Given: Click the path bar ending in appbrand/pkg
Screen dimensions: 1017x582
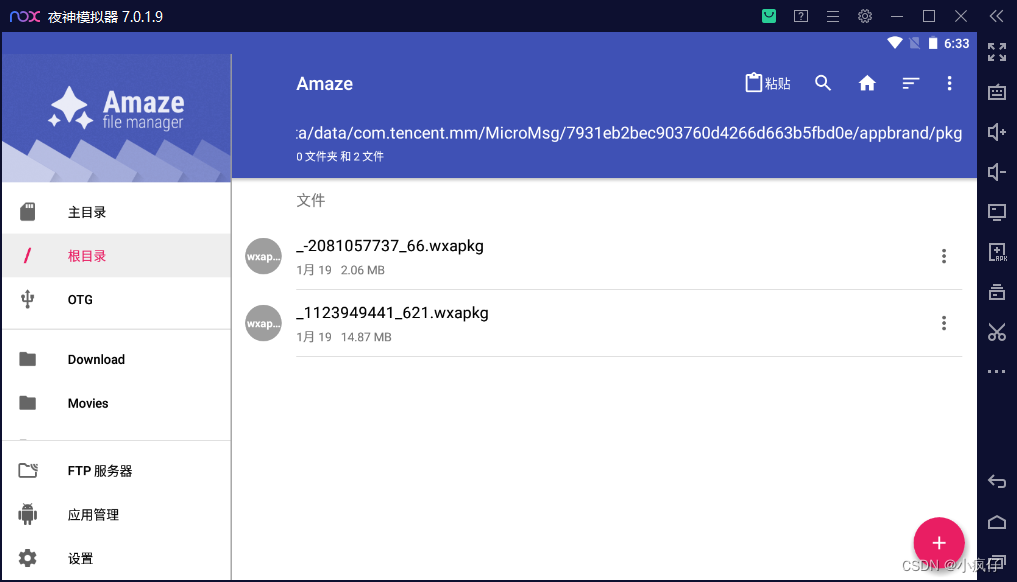Looking at the screenshot, I should point(629,133).
